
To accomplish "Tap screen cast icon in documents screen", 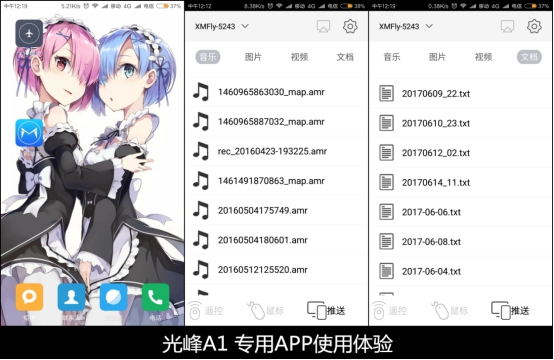I will (x=507, y=26).
